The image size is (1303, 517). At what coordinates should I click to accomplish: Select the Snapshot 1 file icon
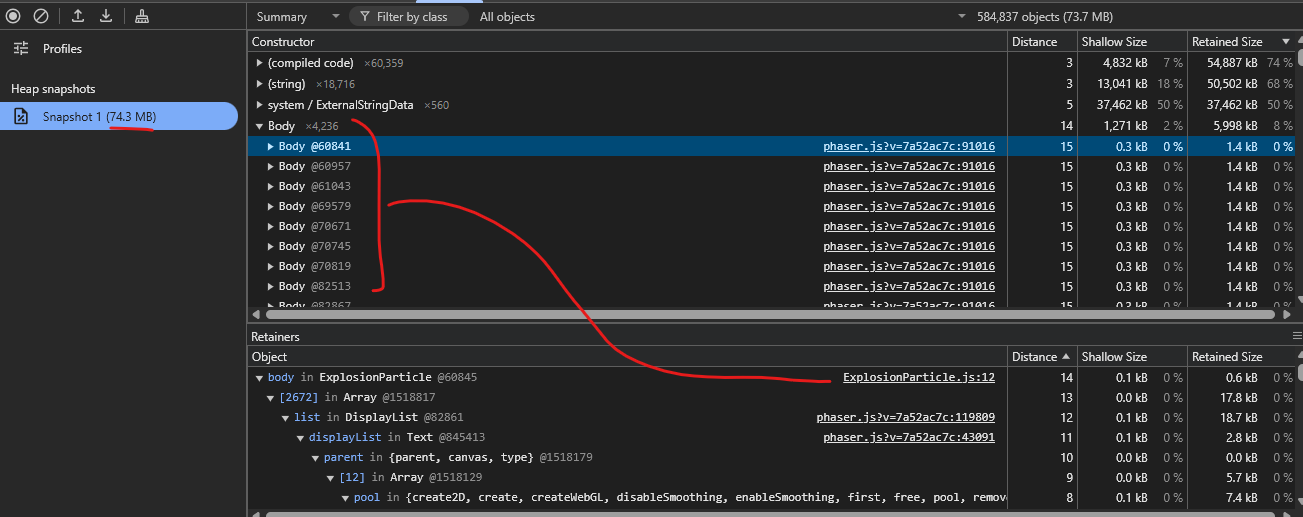click(x=21, y=117)
